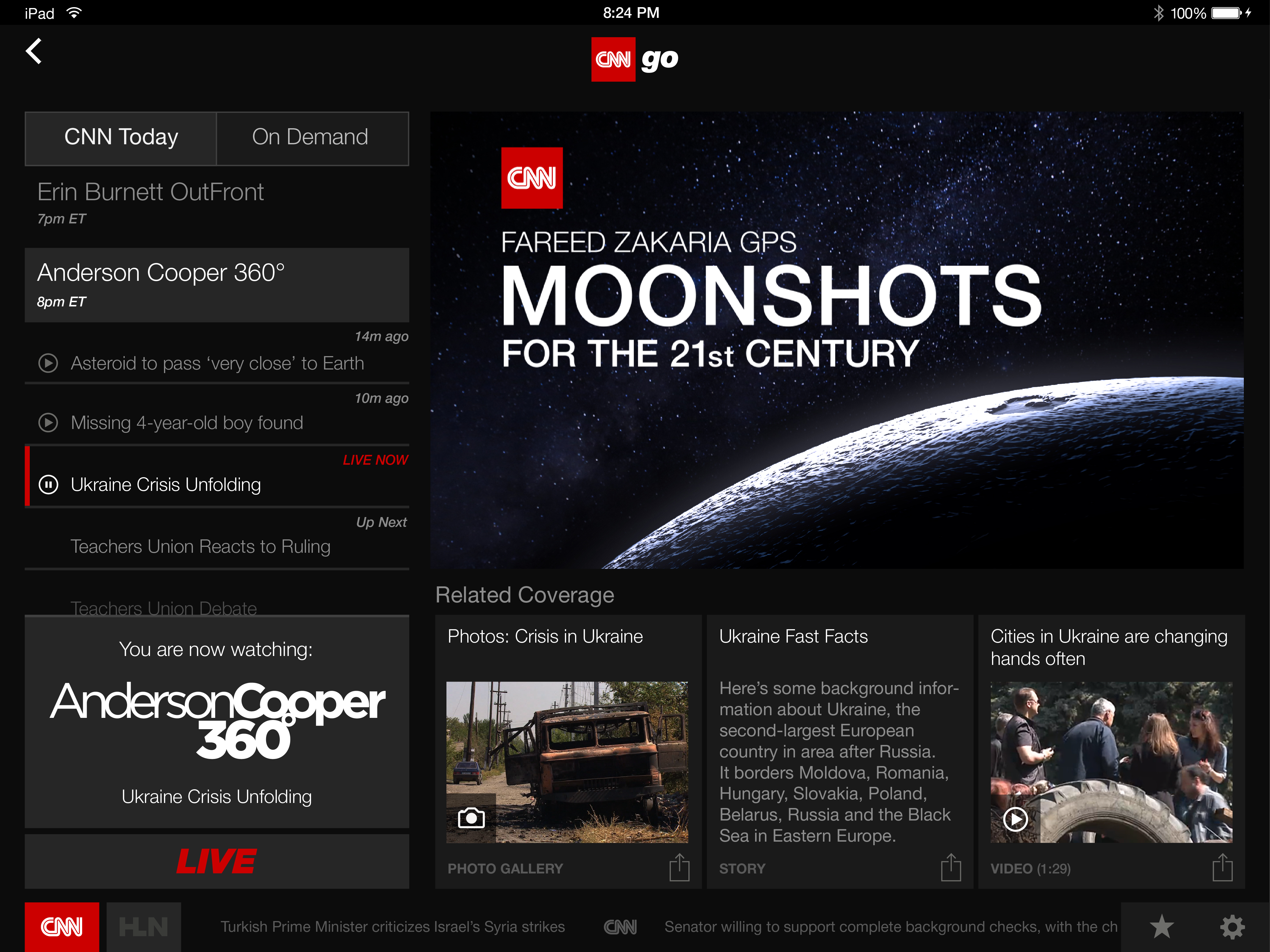This screenshot has height=952, width=1270.
Task: Open 'Asteroid to pass very close to Earth'
Action: tap(217, 363)
